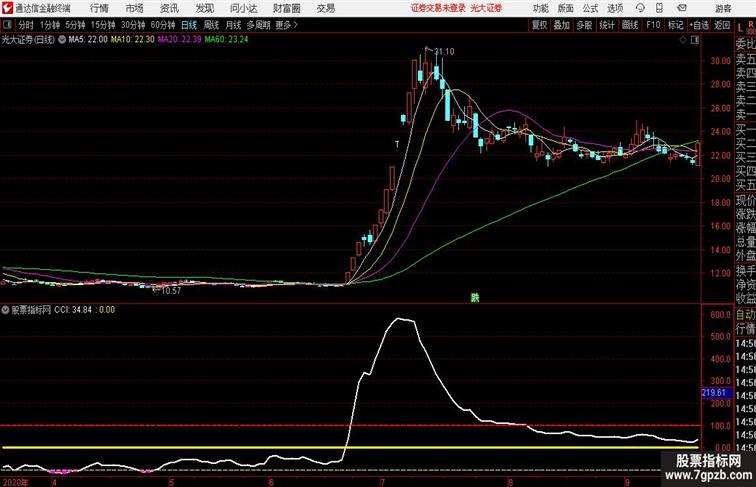Click the 证券交易未登录 login link
This screenshot has width=756, height=487.
(x=438, y=8)
